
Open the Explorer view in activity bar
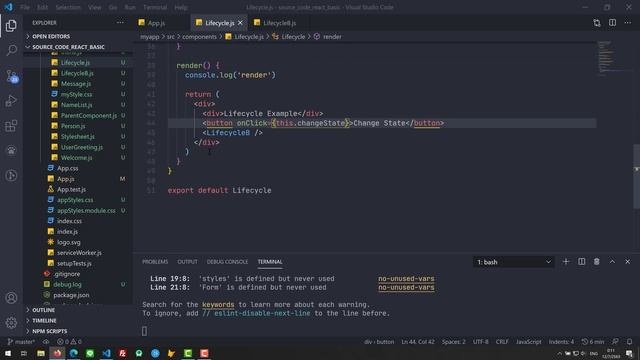pyautogui.click(x=11, y=26)
